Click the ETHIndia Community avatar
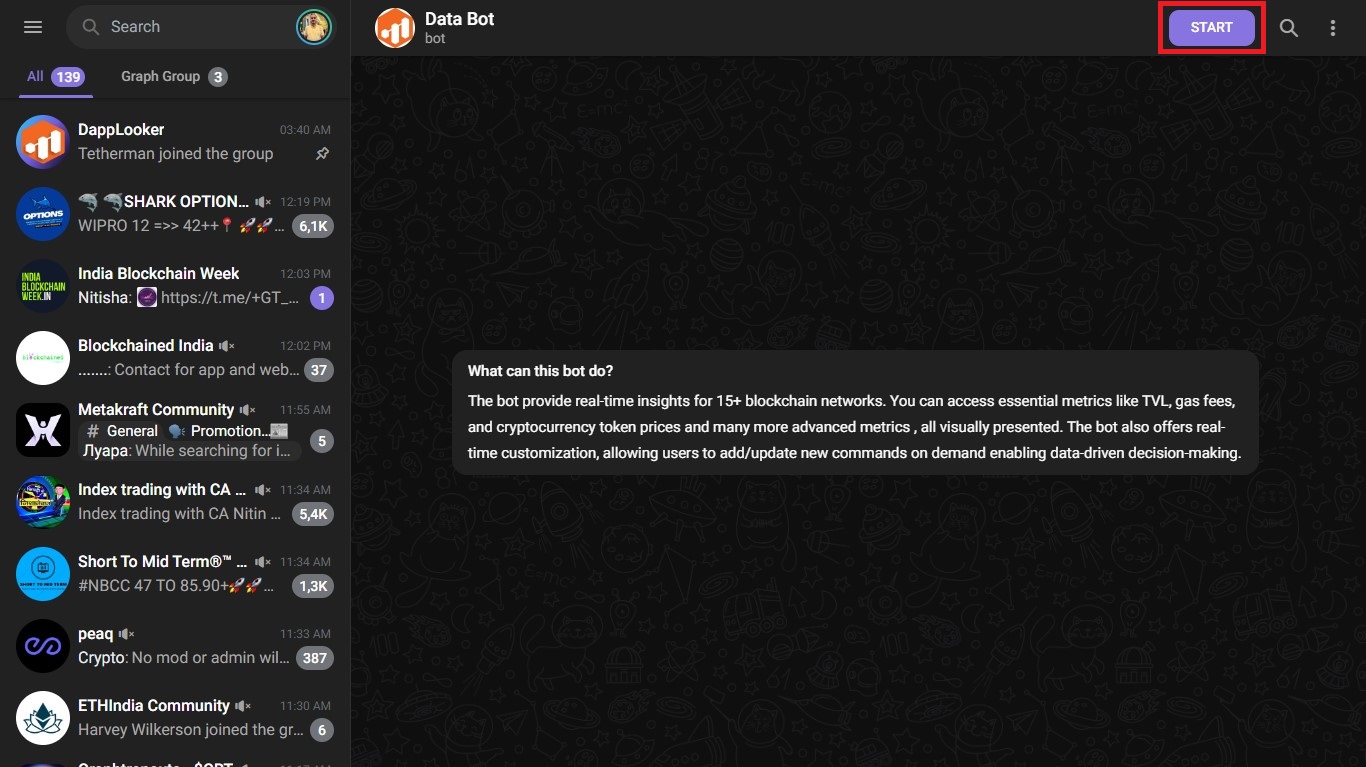This screenshot has height=767, width=1366. tap(42, 718)
